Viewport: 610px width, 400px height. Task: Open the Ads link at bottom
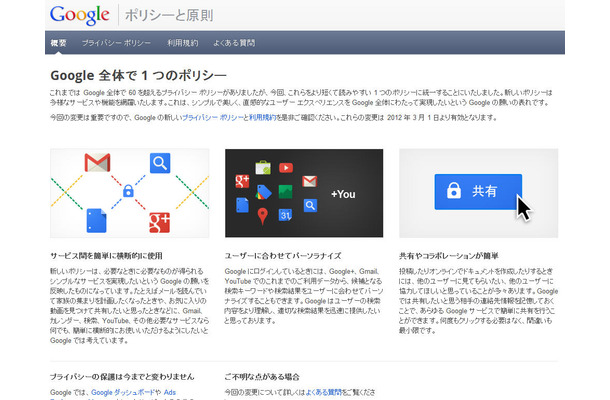[170, 393]
